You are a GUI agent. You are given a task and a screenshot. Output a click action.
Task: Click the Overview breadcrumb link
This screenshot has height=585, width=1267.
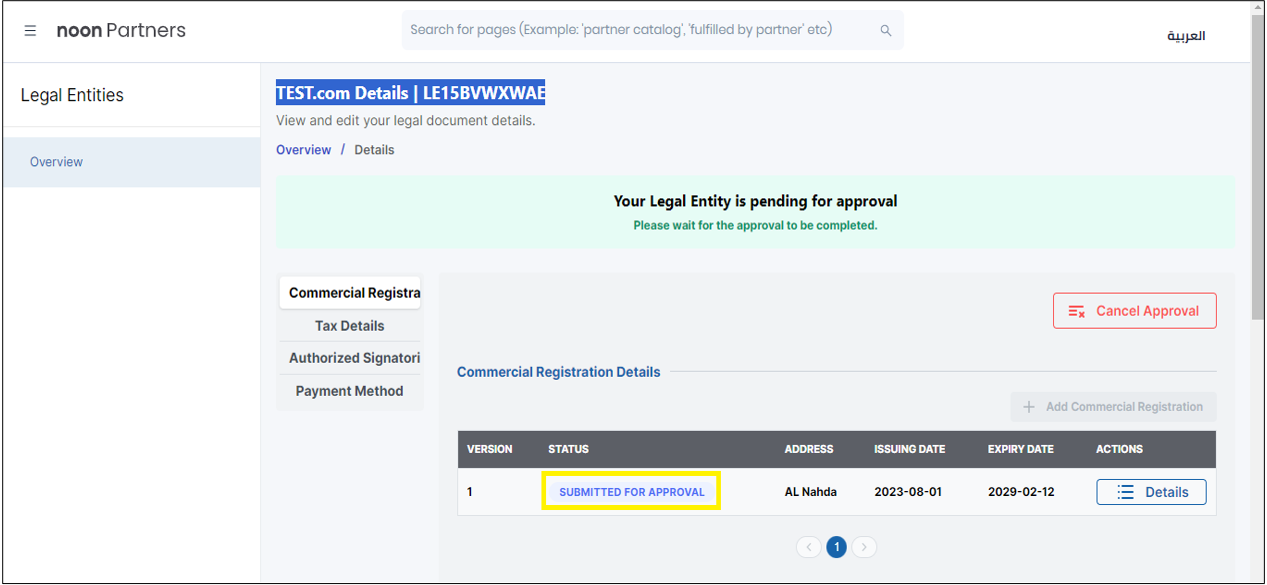[303, 150]
